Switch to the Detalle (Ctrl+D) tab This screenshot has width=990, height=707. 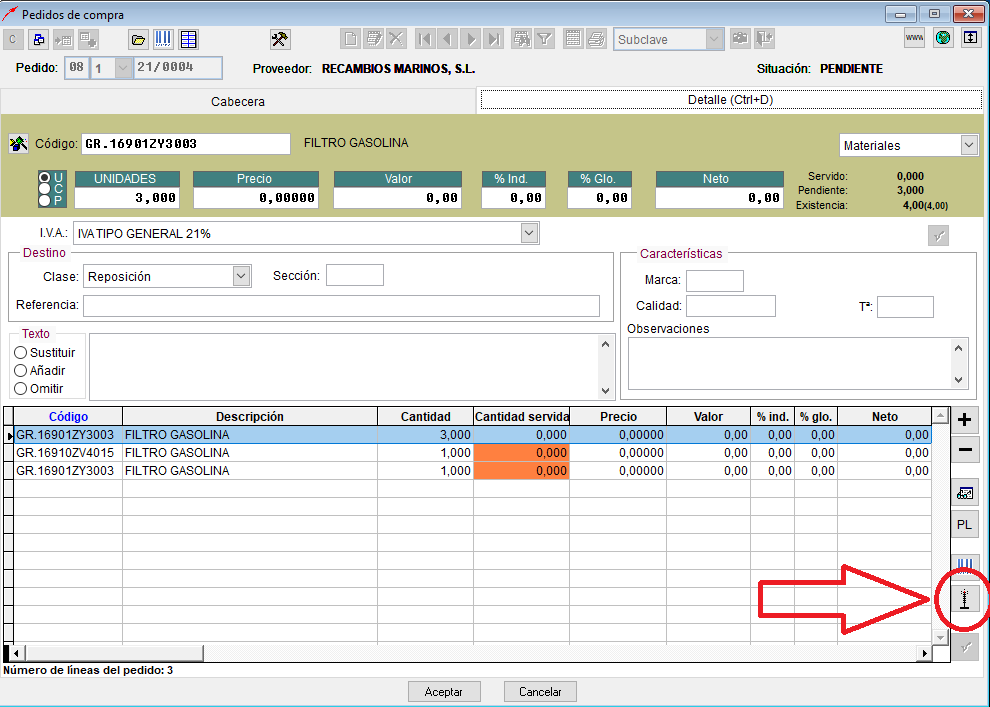coord(731,100)
